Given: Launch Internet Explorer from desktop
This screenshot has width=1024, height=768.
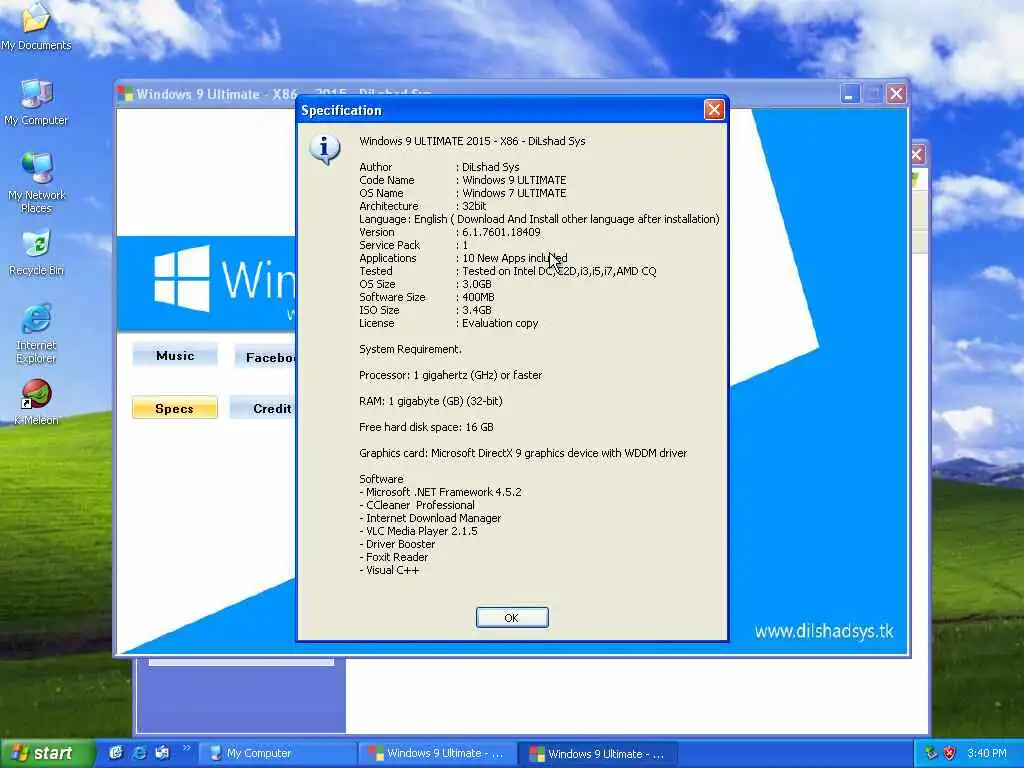Looking at the screenshot, I should (x=36, y=333).
